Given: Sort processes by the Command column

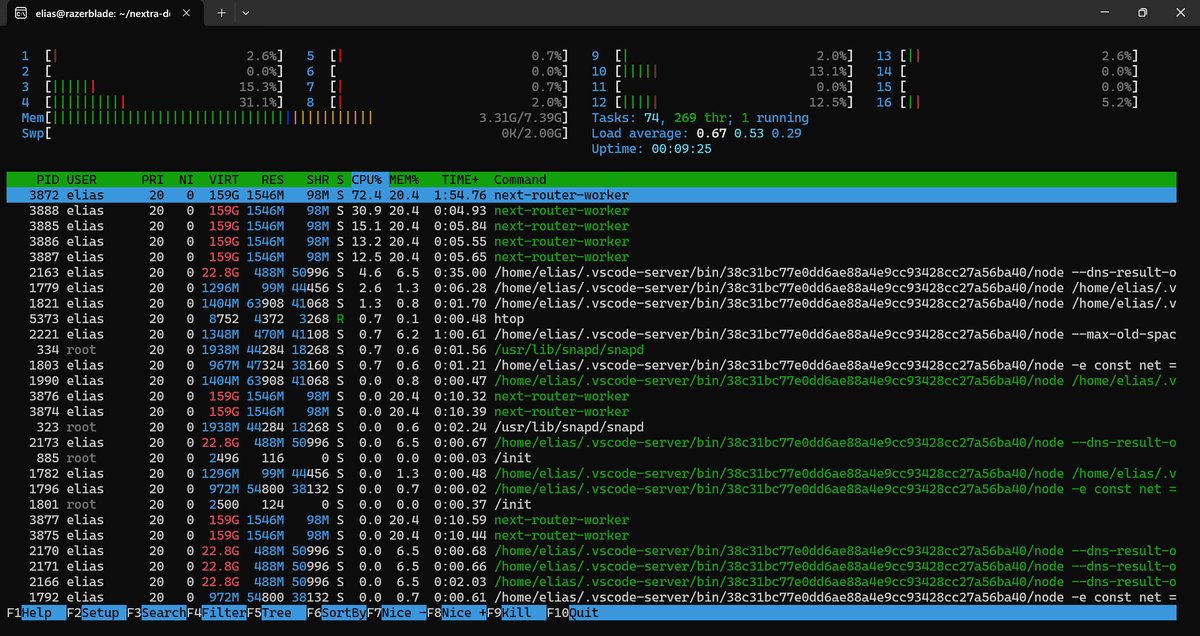Looking at the screenshot, I should (x=522, y=180).
